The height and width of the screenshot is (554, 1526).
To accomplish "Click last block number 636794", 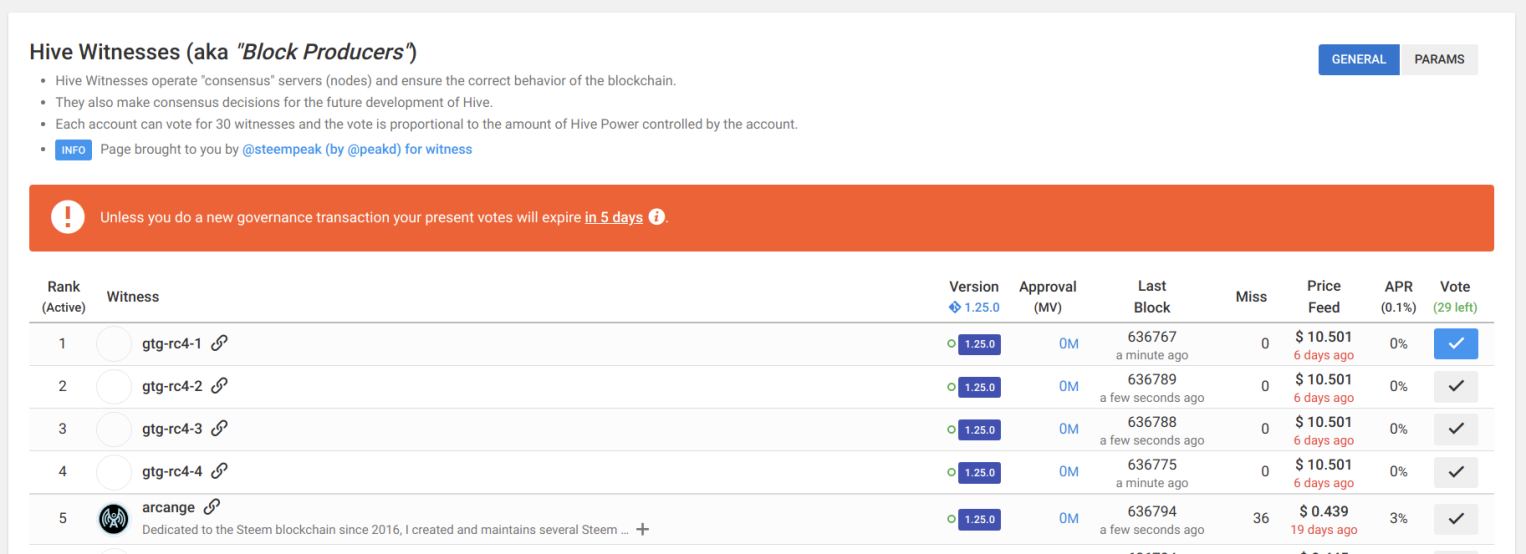I will point(1152,511).
